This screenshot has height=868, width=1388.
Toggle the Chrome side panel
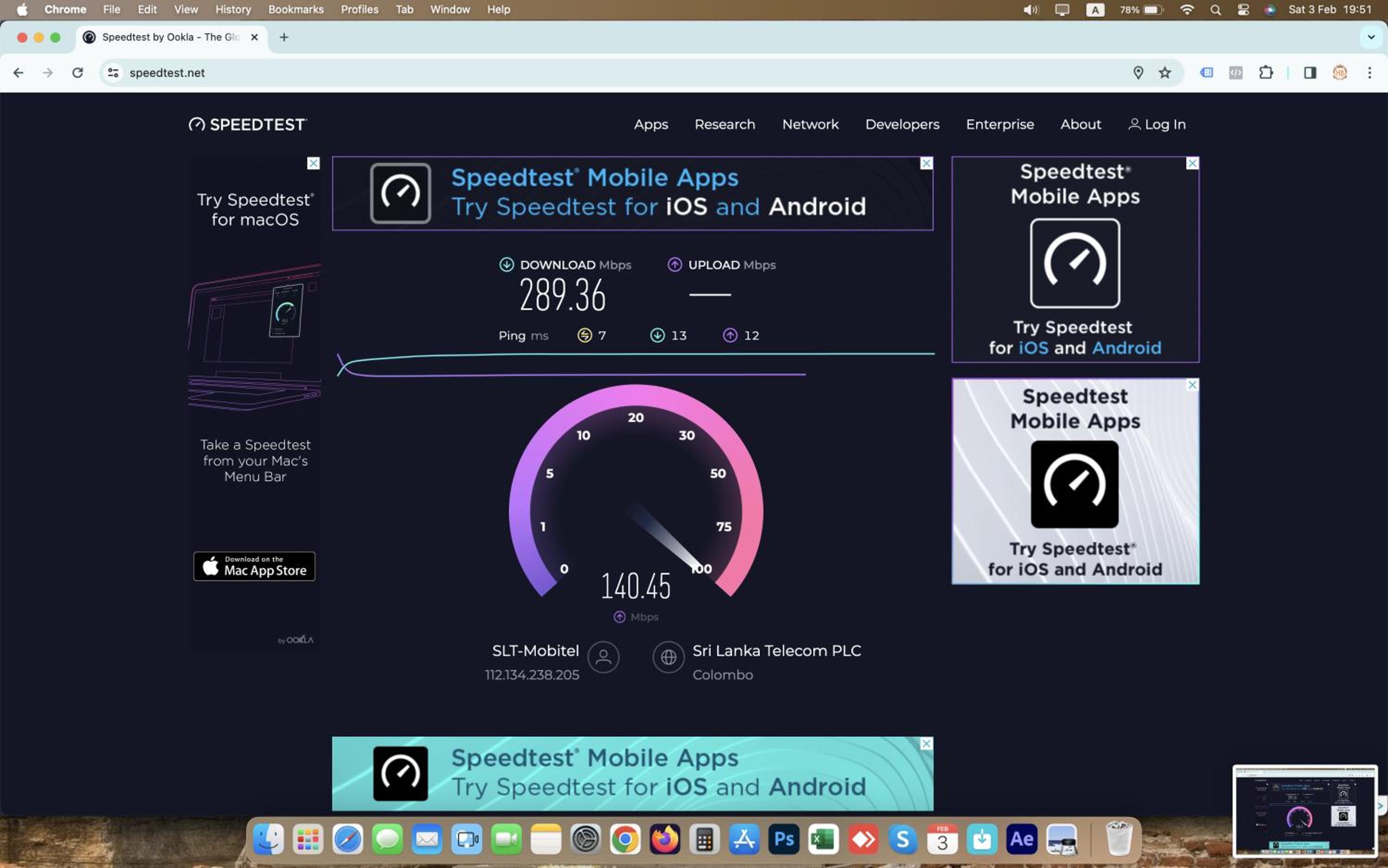1310,73
